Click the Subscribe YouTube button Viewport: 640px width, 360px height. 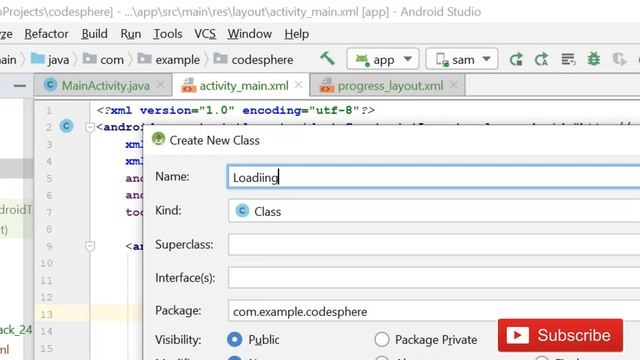(560, 336)
